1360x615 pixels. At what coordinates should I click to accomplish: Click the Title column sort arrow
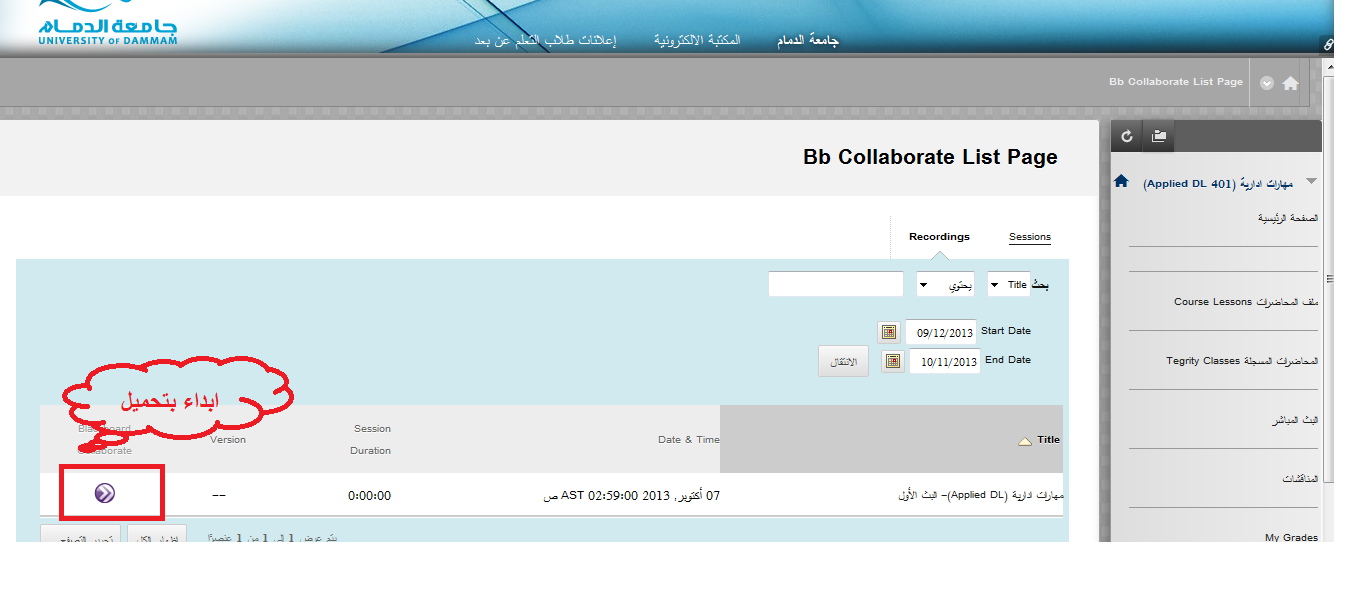(x=1025, y=441)
